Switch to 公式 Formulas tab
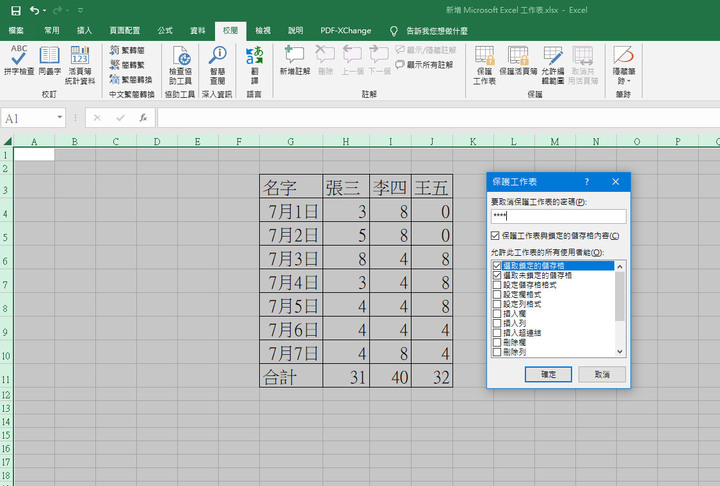Viewport: 720px width, 486px height. pos(165,30)
